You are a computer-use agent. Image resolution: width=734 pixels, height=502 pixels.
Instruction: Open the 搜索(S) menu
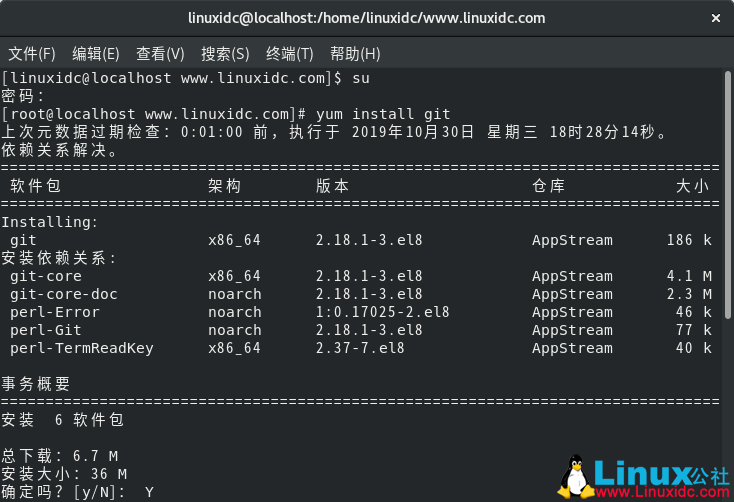pyautogui.click(x=225, y=53)
